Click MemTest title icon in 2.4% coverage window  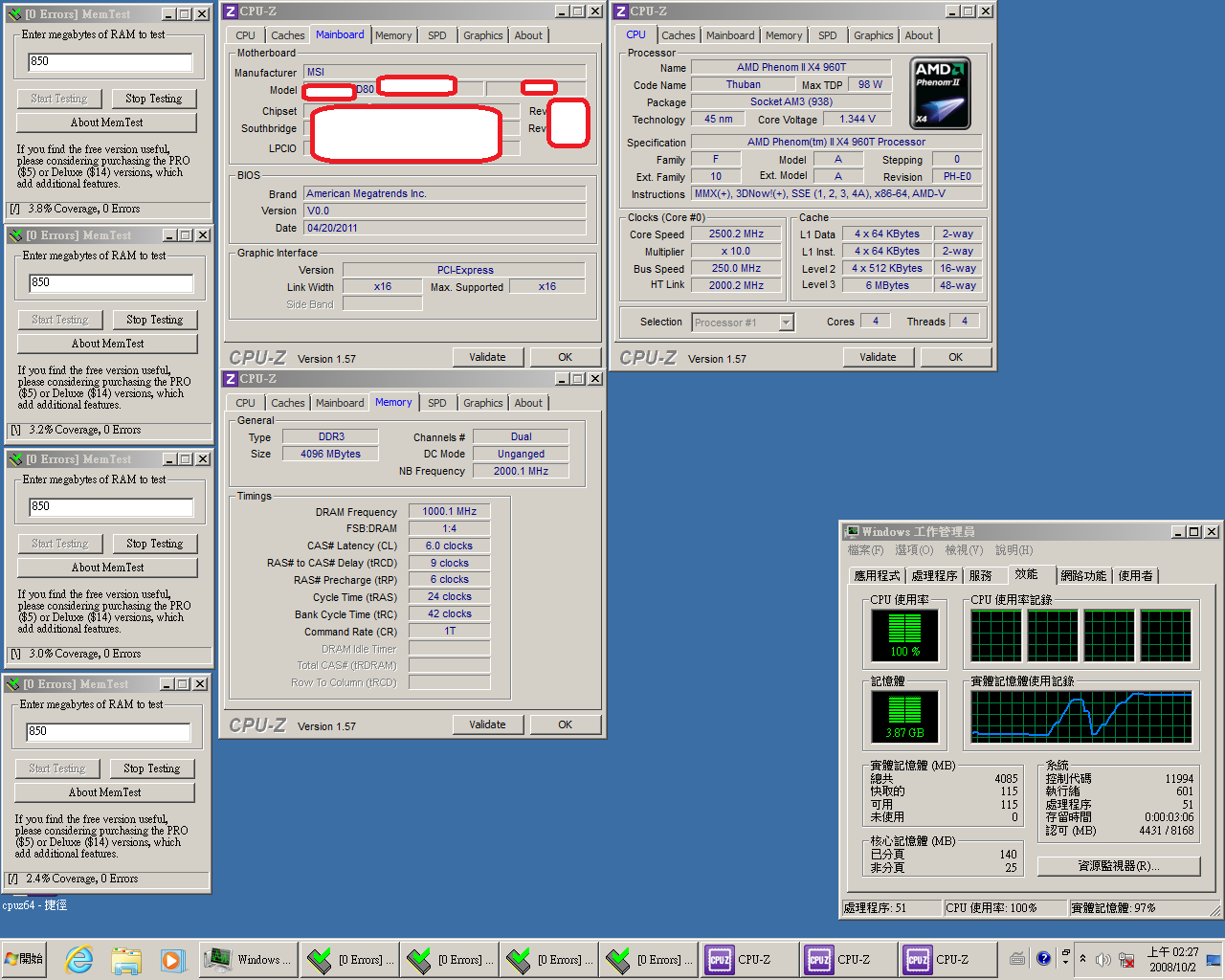coord(13,684)
